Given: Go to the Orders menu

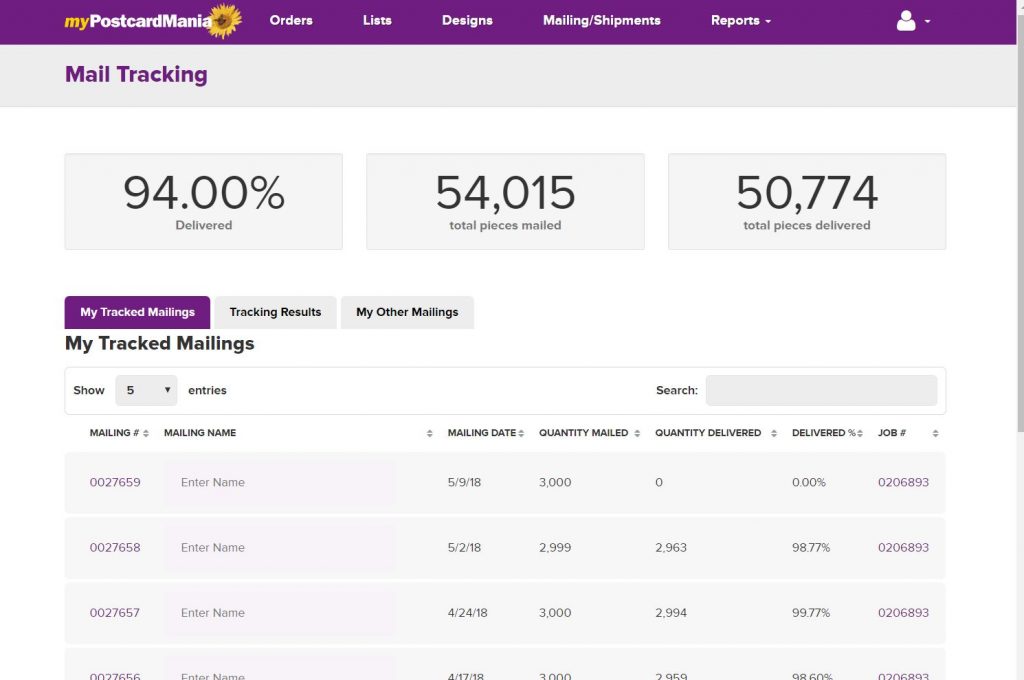Looking at the screenshot, I should pyautogui.click(x=291, y=21).
